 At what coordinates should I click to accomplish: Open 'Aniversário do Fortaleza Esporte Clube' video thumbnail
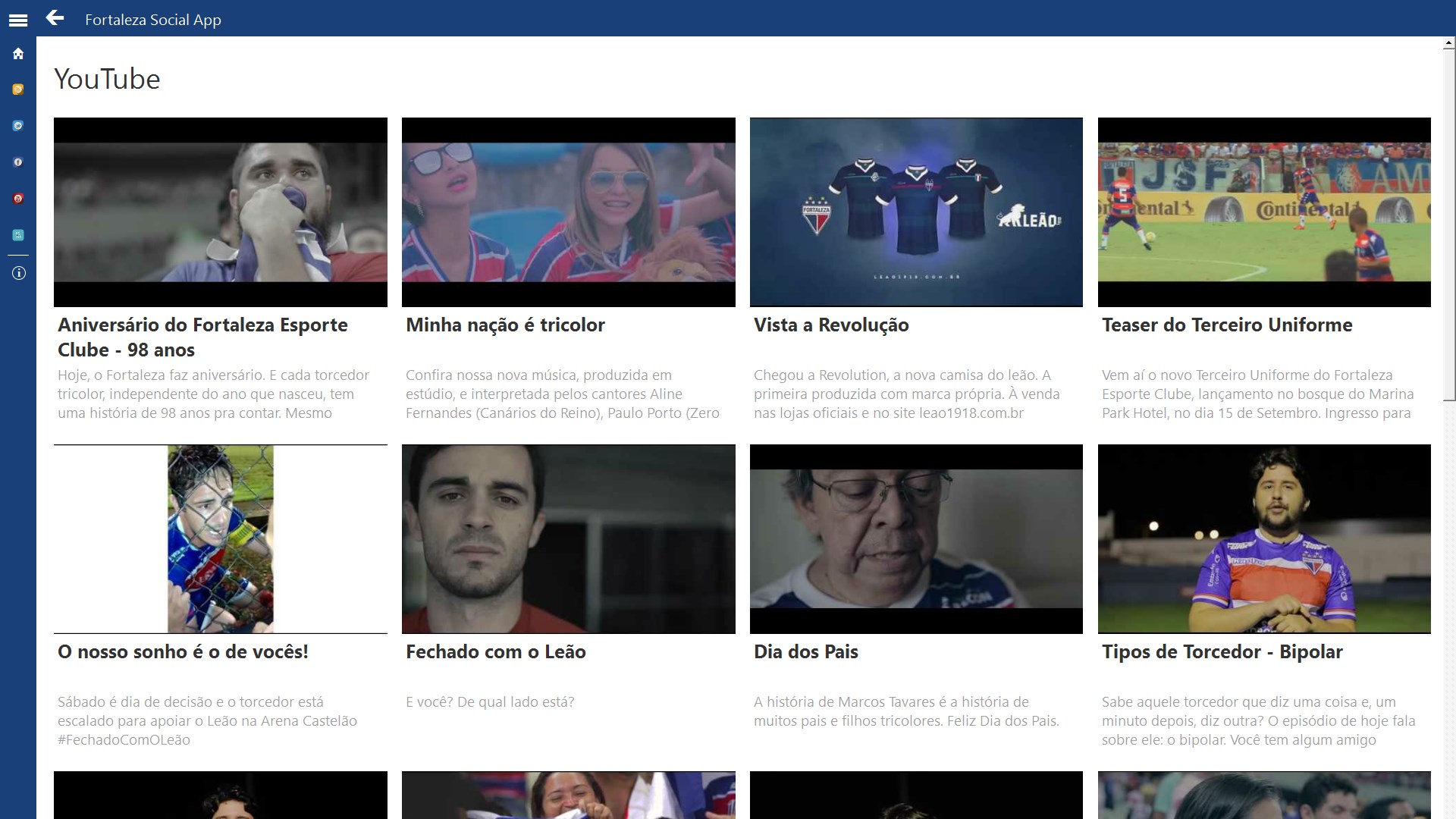click(x=220, y=212)
